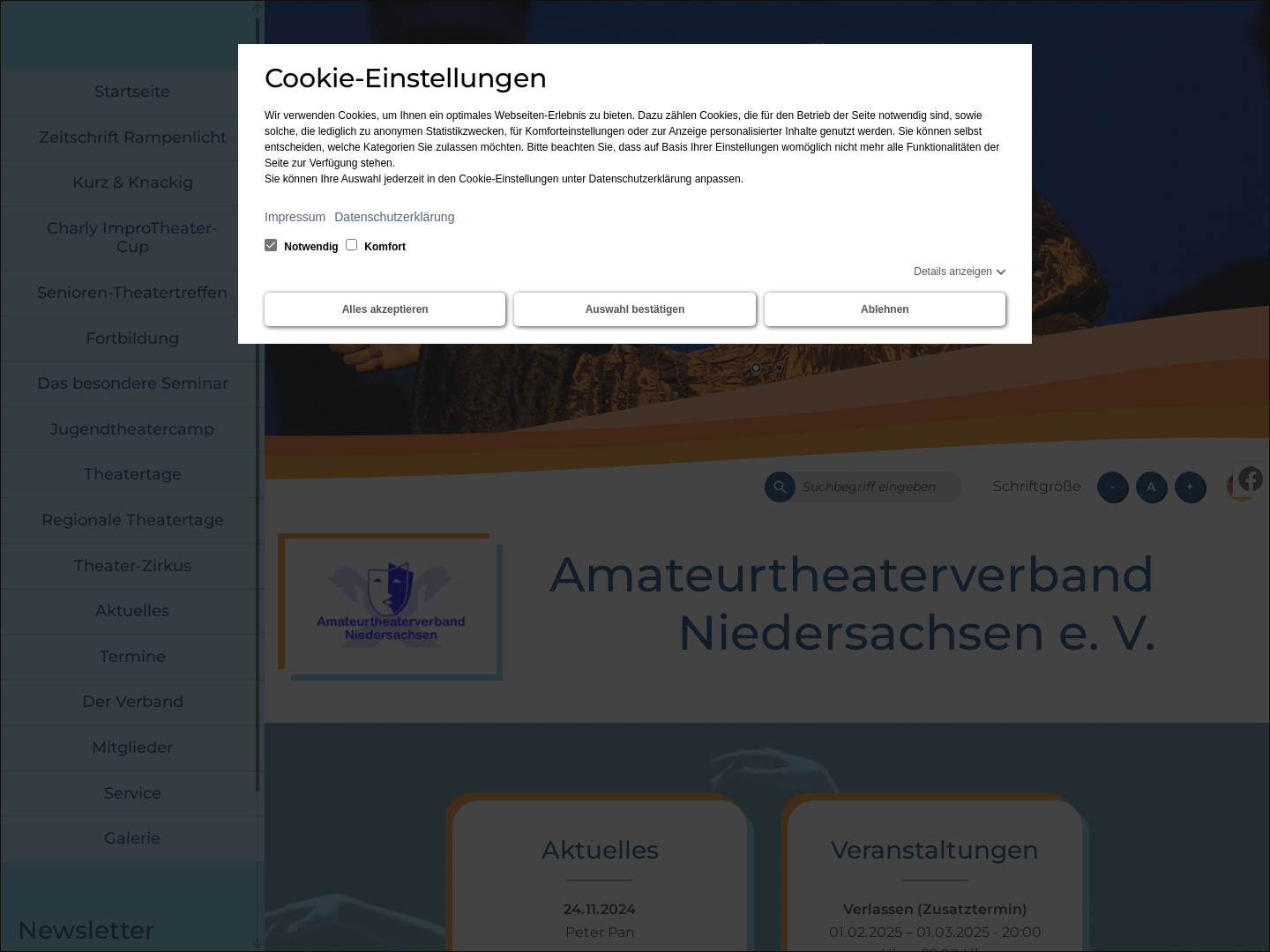
Task: Open the Impressum link
Action: (295, 217)
